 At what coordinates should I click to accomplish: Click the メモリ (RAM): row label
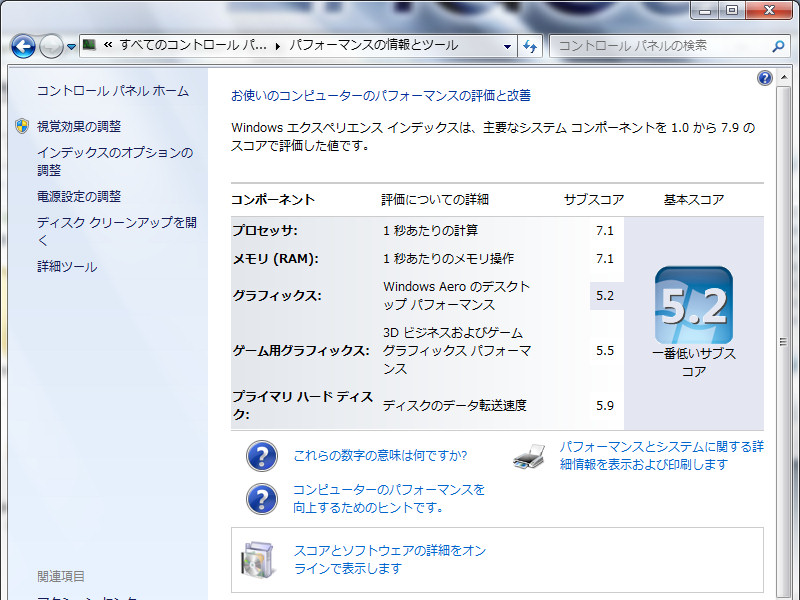click(276, 259)
